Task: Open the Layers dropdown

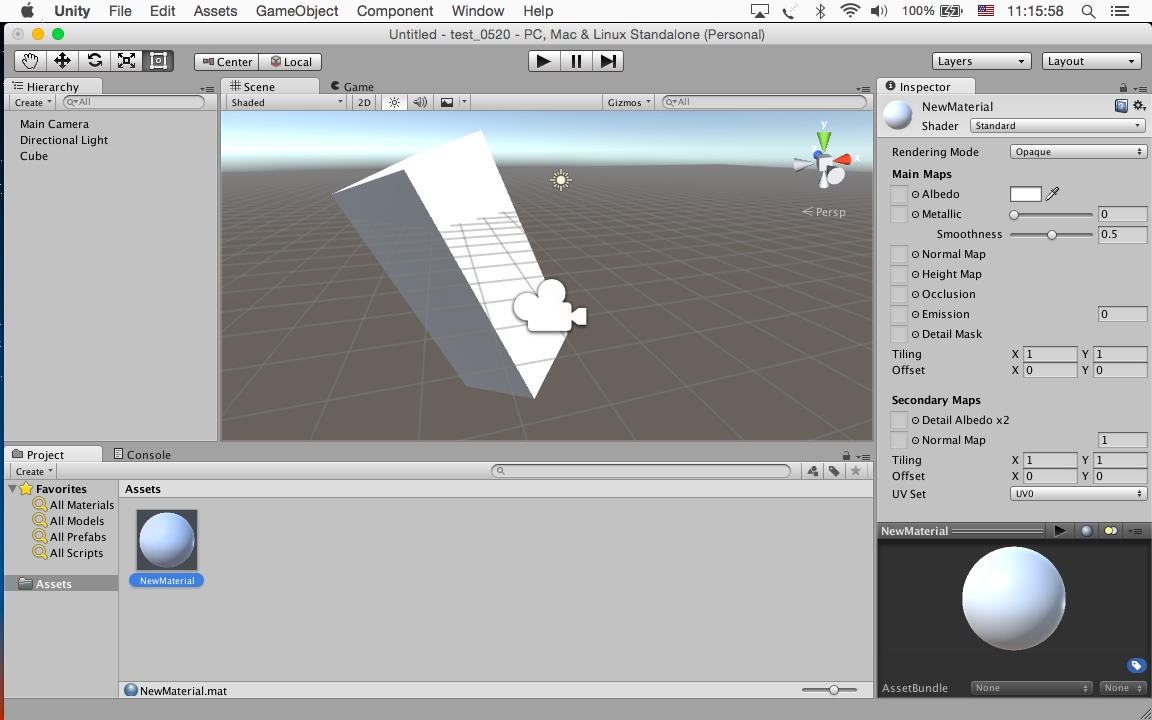Action: tap(981, 61)
